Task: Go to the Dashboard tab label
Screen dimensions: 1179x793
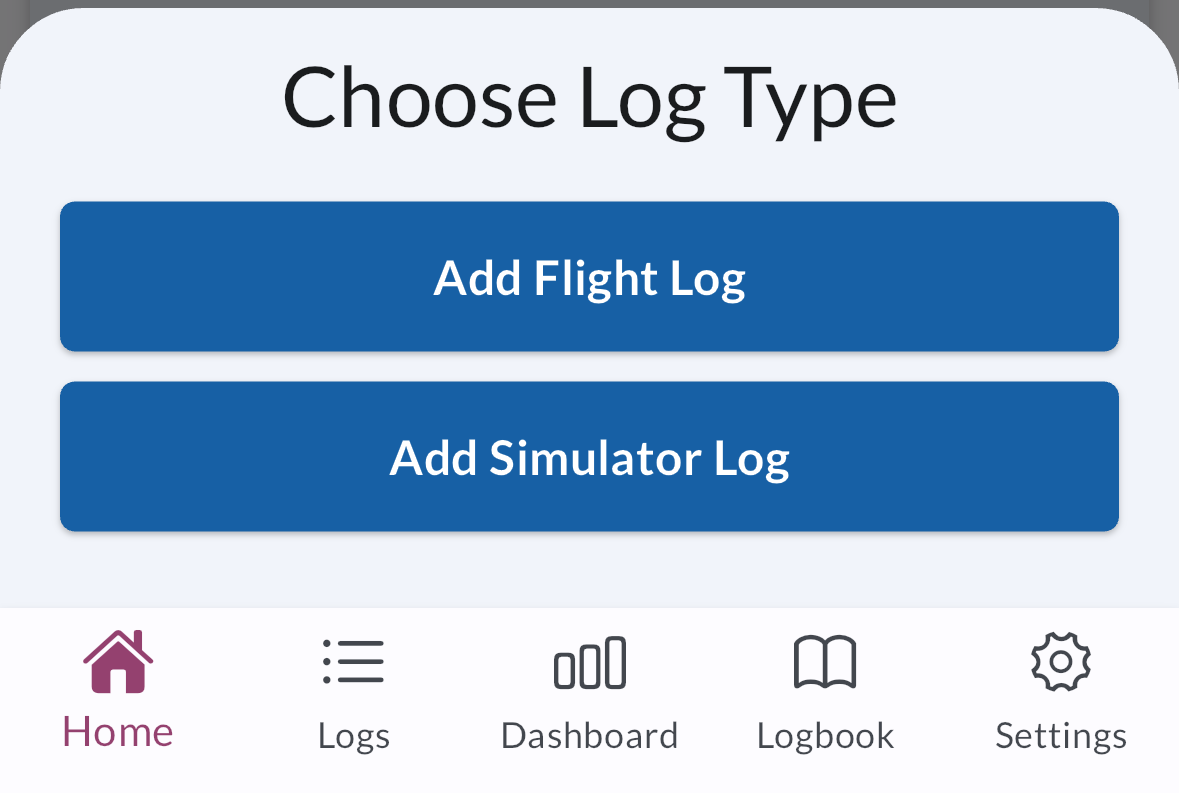Action: pos(590,736)
